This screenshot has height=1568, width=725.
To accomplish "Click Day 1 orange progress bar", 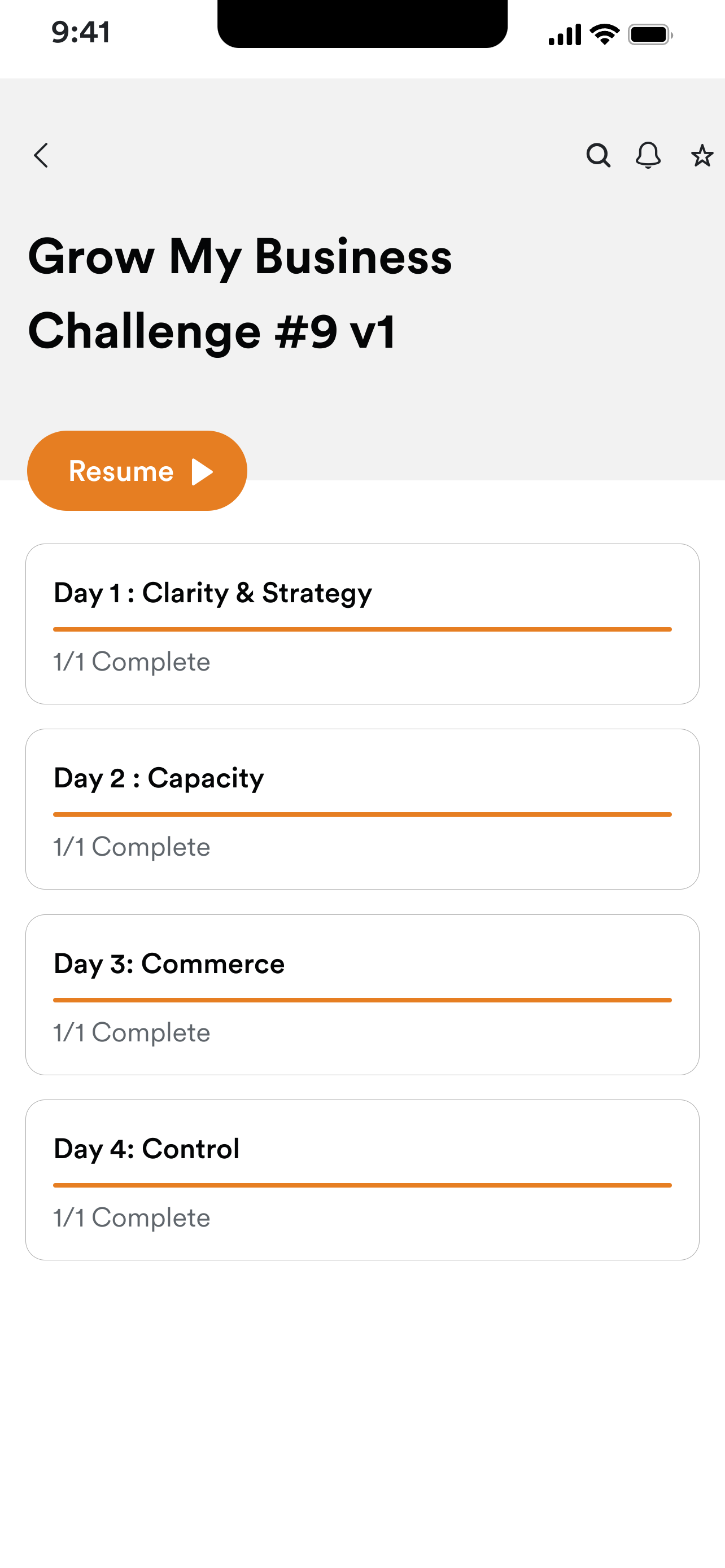I will click(x=362, y=629).
